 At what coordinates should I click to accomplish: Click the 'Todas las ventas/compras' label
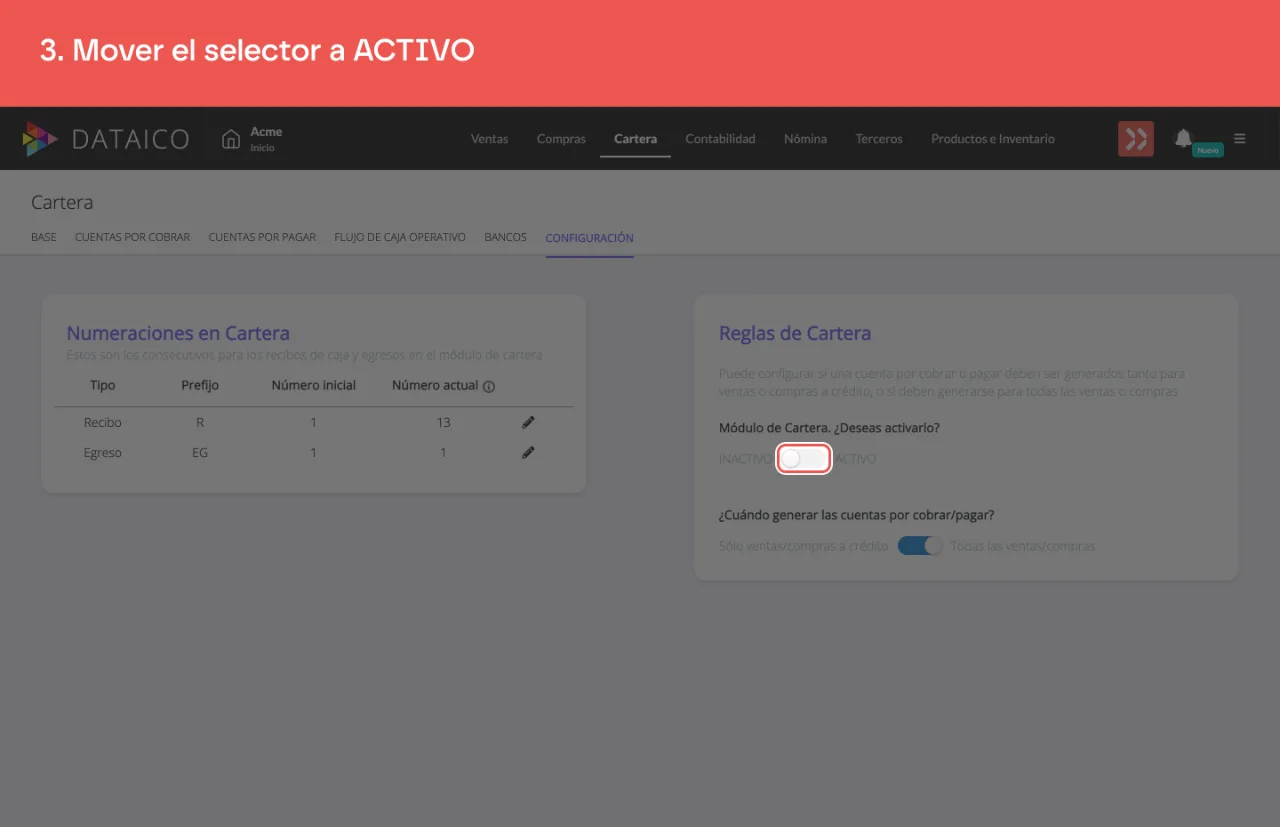[1023, 546]
